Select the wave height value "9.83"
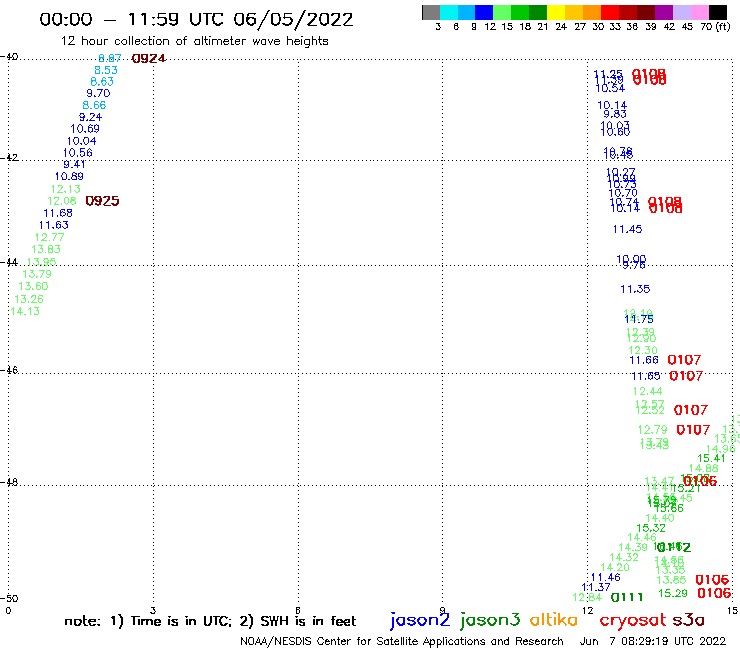The width and height of the screenshot is (740, 650). [615, 114]
